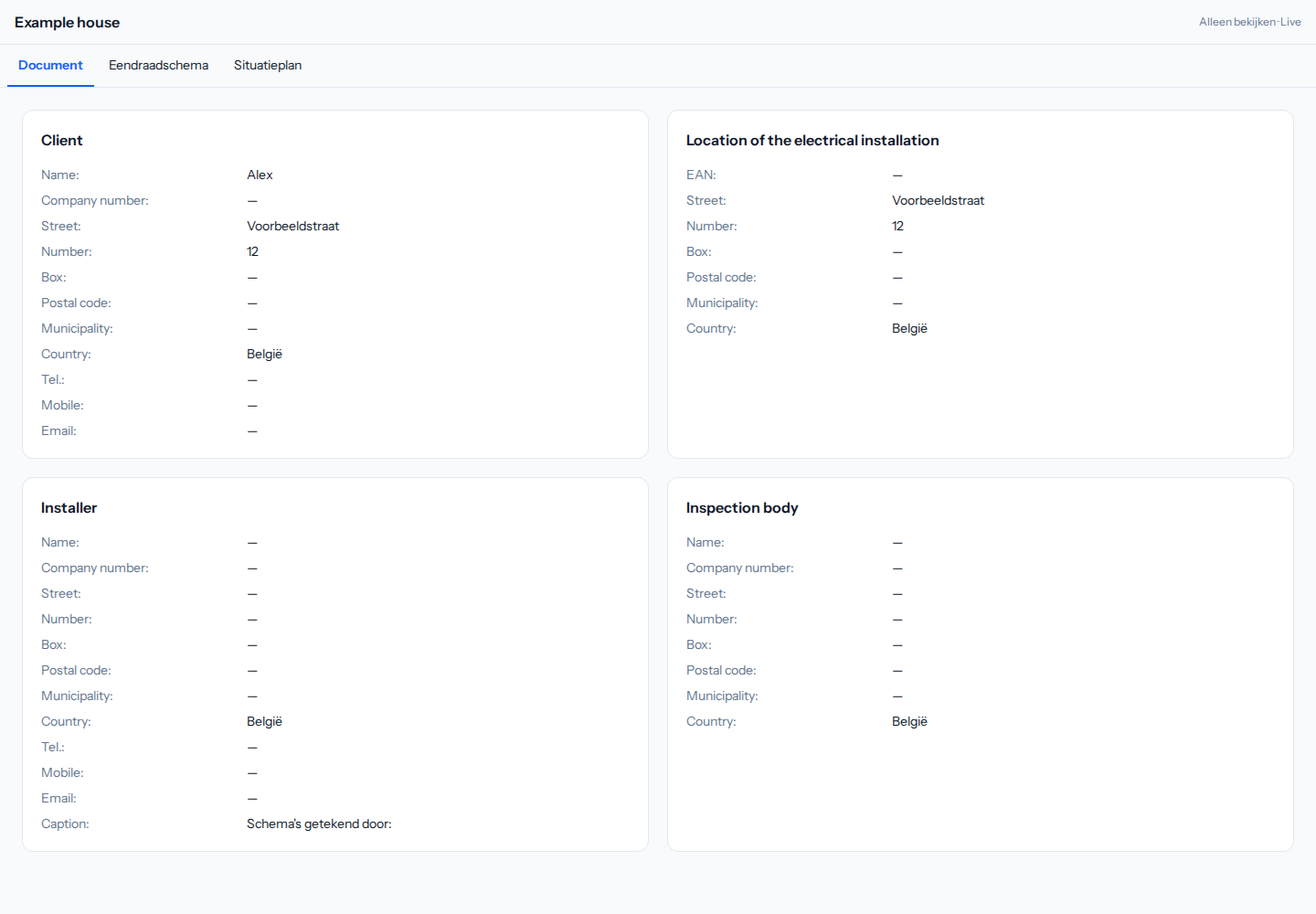Viewport: 1316px width, 914px height.
Task: Open the Document tab
Action: (x=50, y=65)
